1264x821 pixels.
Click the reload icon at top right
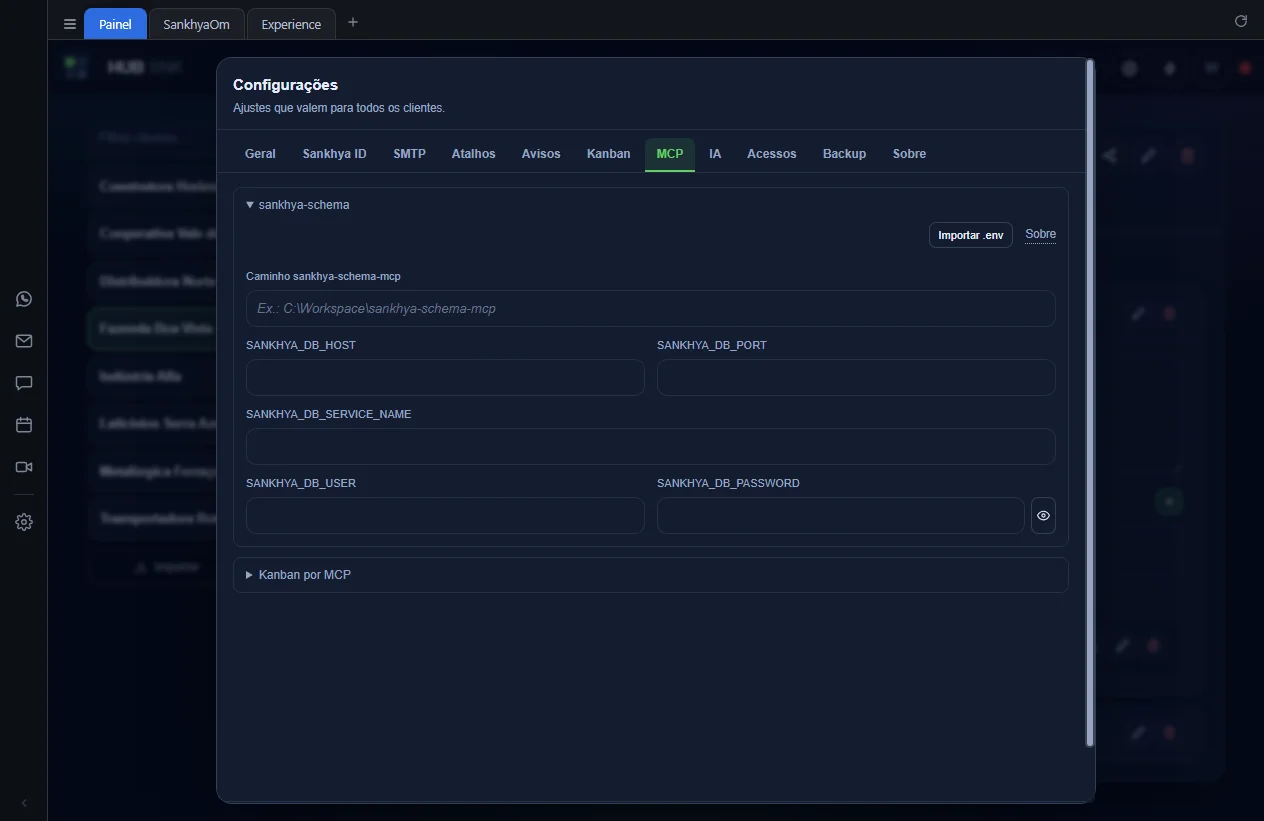coord(1241,21)
